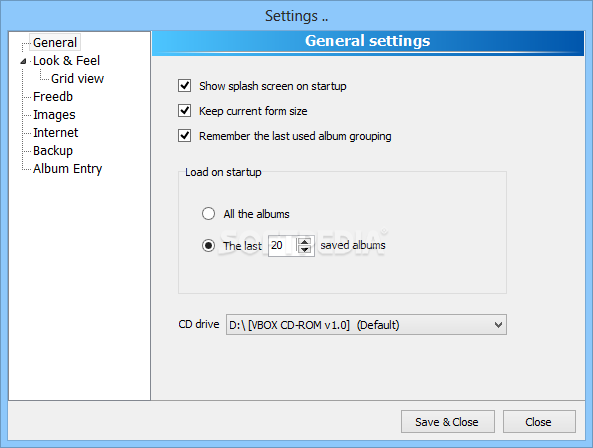The image size is (593, 448).
Task: Decrease the saved albums count
Action: point(304,250)
